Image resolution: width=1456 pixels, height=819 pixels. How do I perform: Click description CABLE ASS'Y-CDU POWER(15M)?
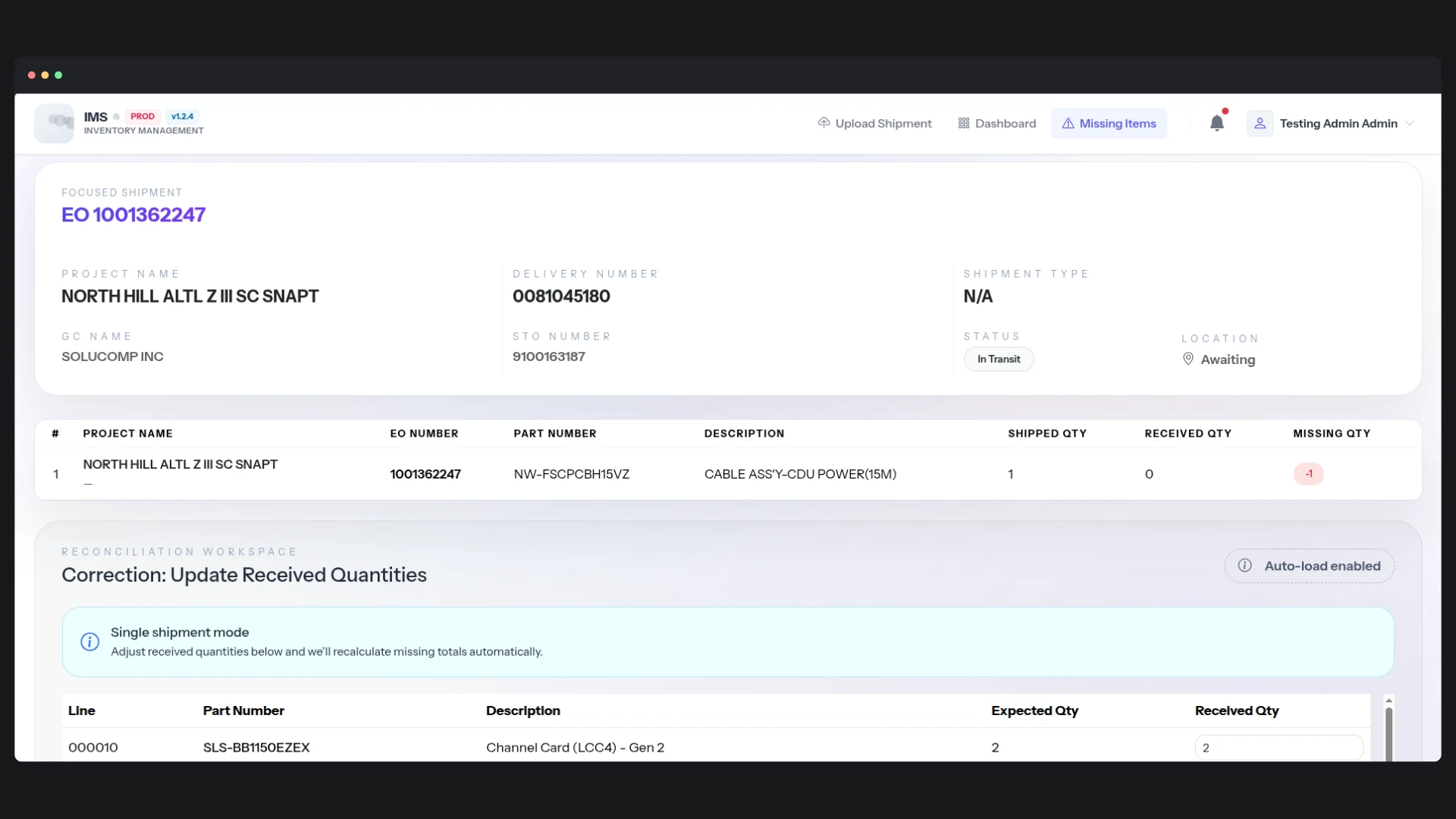800,474
